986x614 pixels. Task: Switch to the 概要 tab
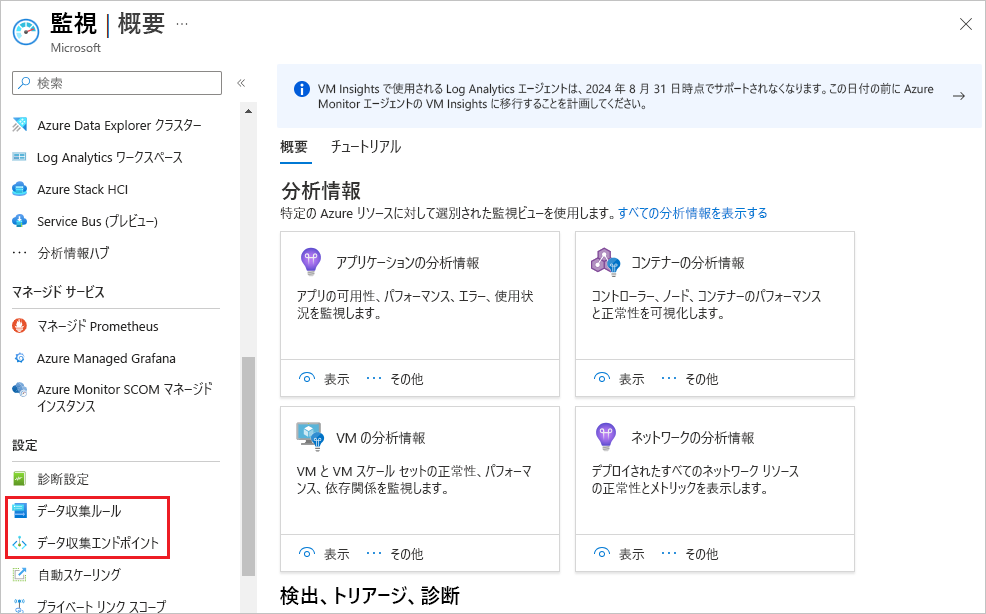pyautogui.click(x=294, y=147)
